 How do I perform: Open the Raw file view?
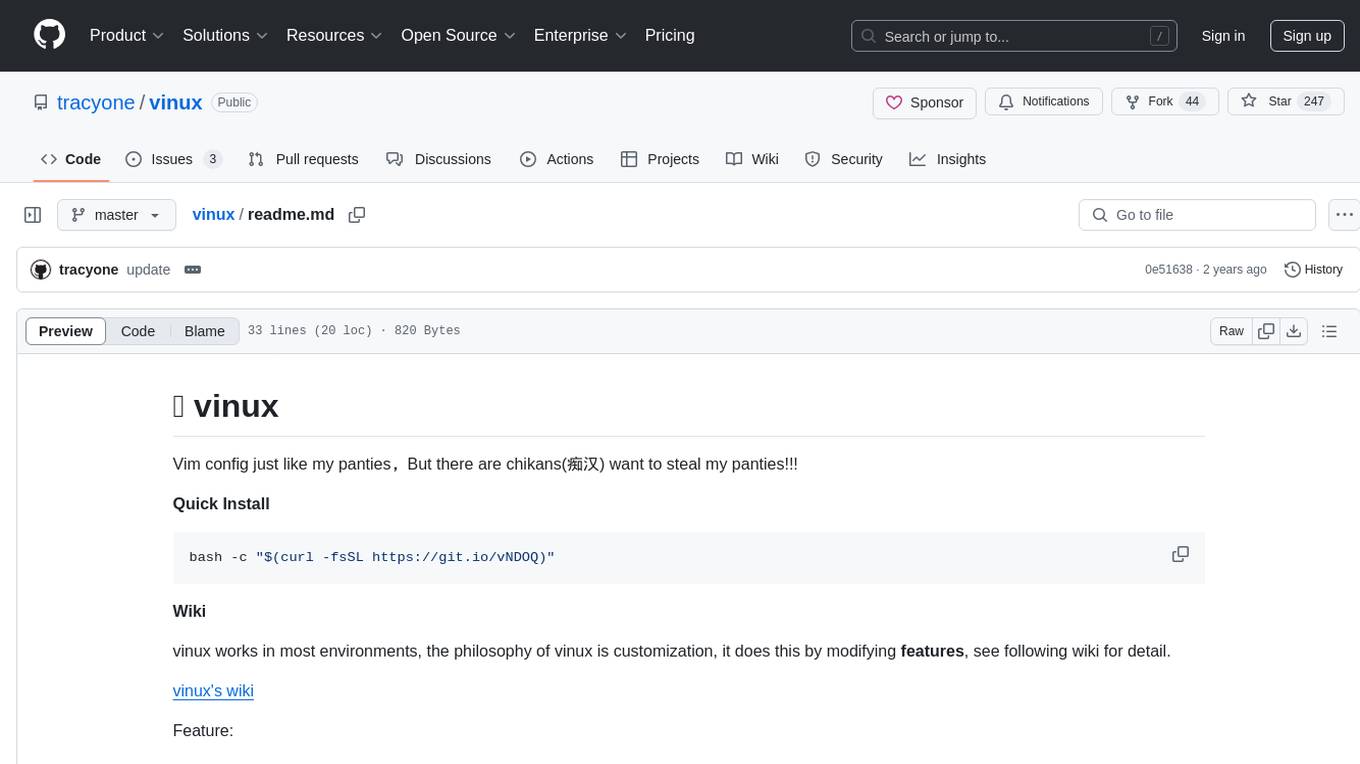1231,331
